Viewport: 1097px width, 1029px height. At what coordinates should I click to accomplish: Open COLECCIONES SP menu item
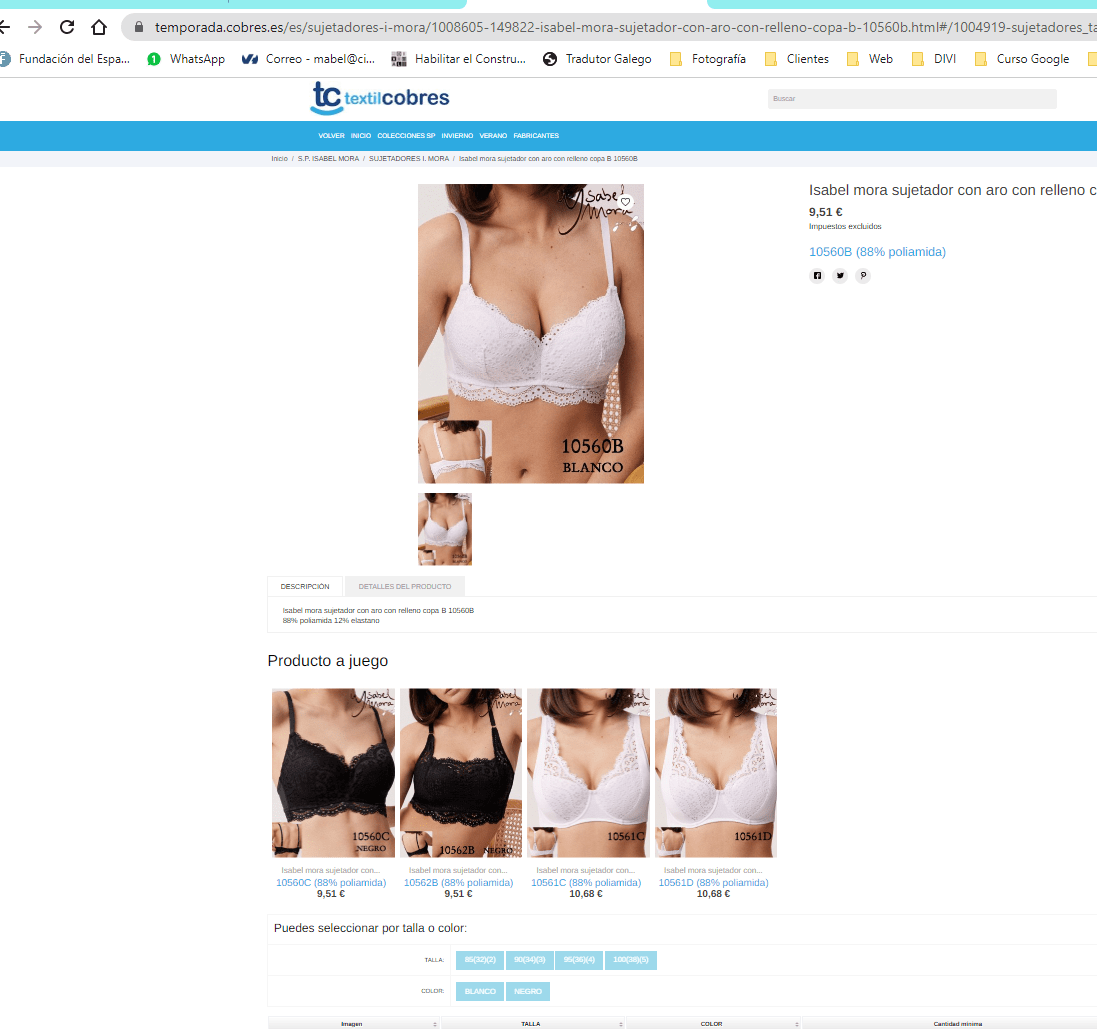[x=406, y=136]
